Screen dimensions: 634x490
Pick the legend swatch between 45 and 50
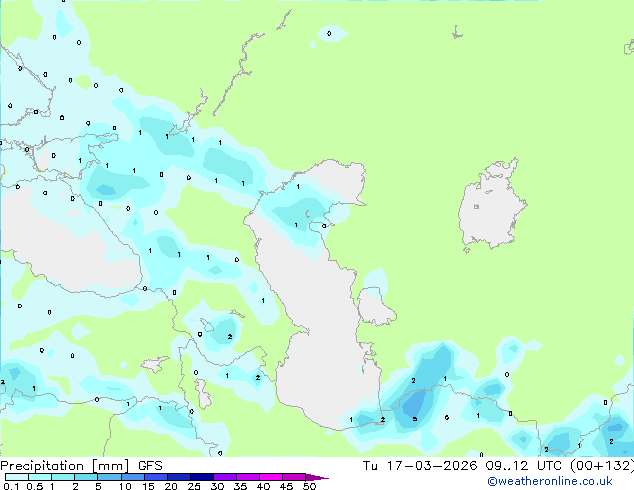pyautogui.click(x=294, y=477)
